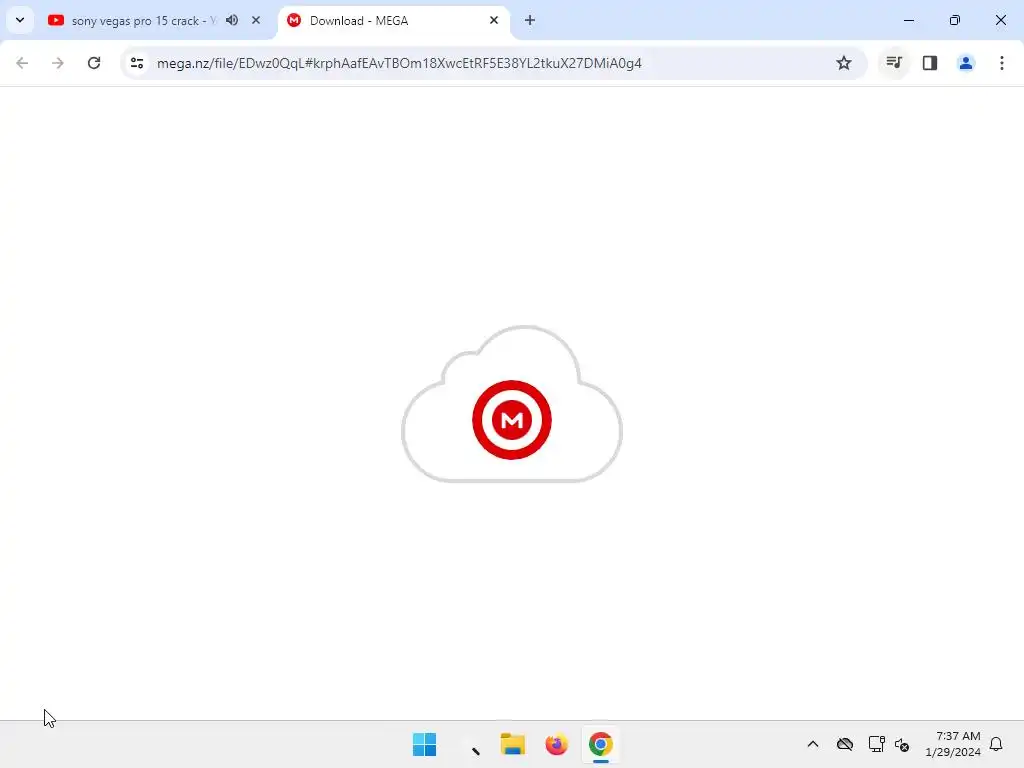Restore down the Chrome window
This screenshot has height=768, width=1024.
tap(955, 20)
